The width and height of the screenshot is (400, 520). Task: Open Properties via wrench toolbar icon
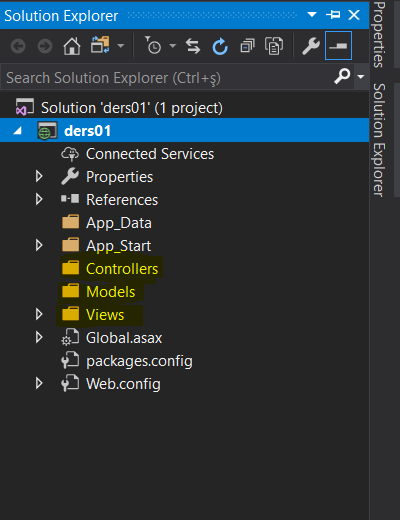tap(311, 46)
